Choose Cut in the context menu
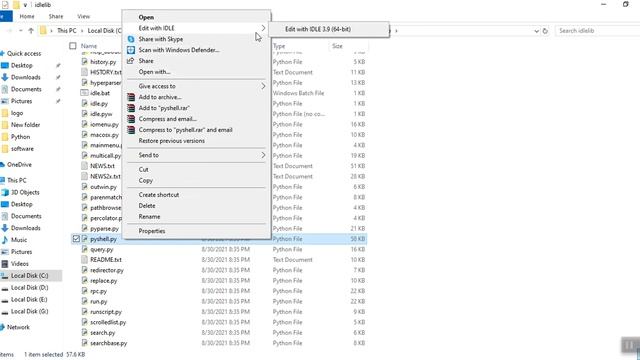640x360 pixels. [143, 169]
